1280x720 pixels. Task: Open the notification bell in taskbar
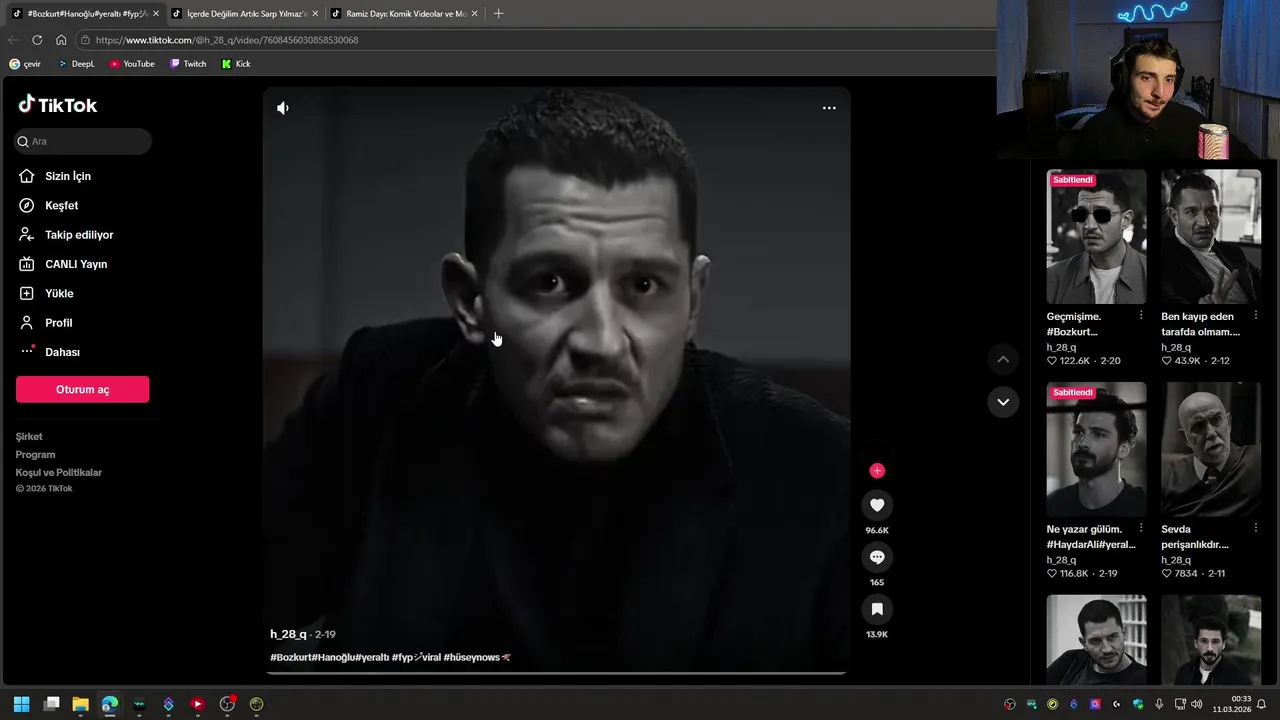pyautogui.click(x=1262, y=704)
